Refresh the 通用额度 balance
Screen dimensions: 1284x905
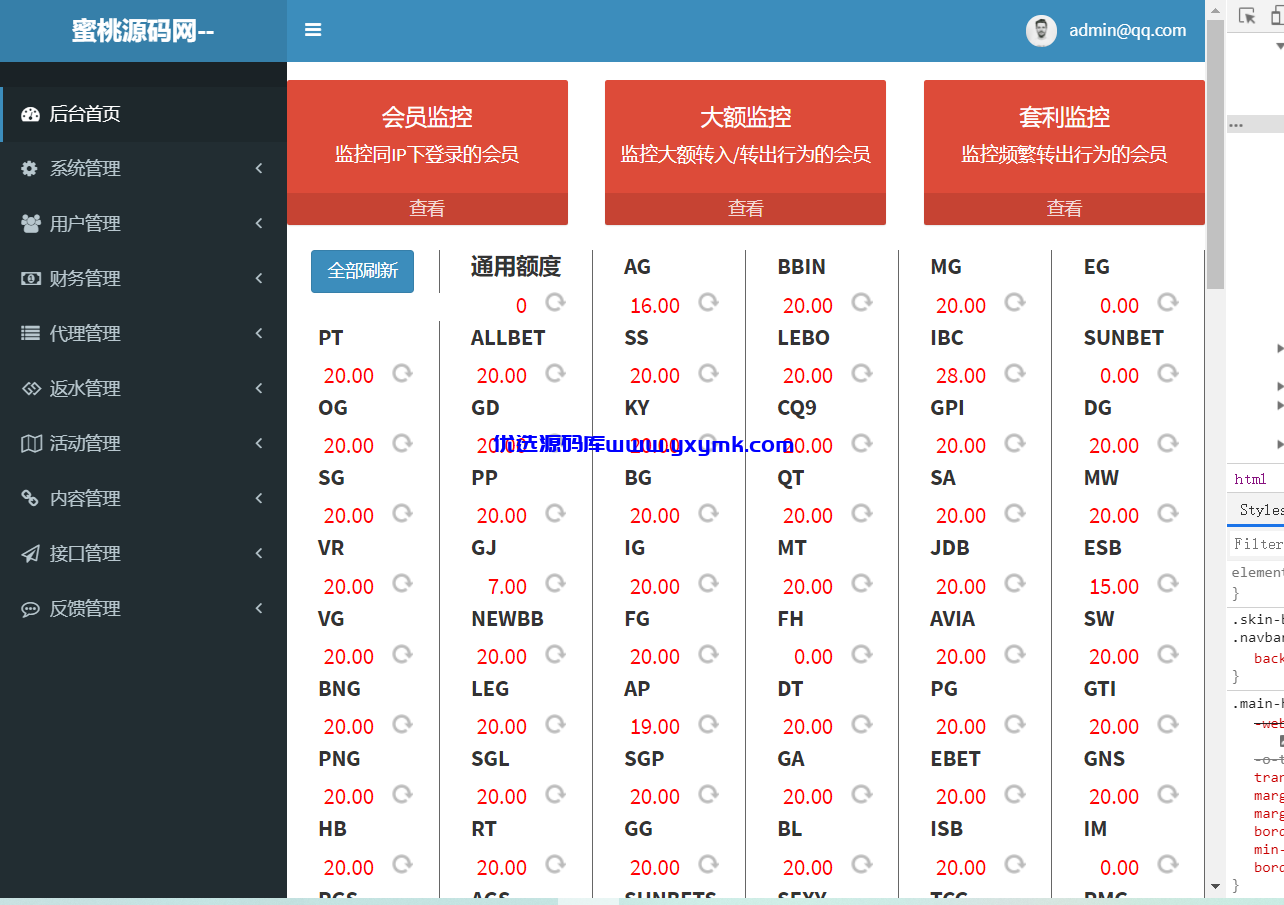(555, 302)
